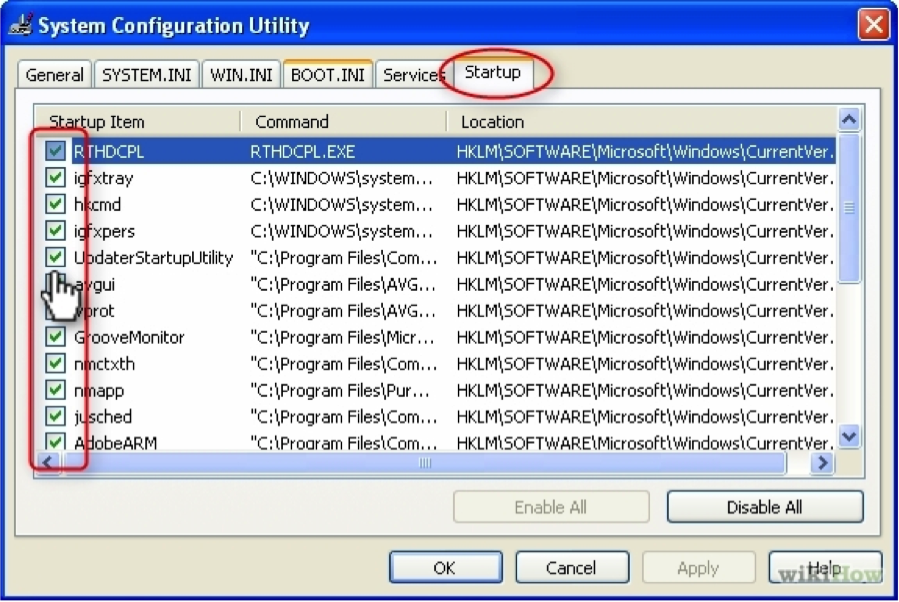
Task: Click the Location column header
Action: click(641, 122)
